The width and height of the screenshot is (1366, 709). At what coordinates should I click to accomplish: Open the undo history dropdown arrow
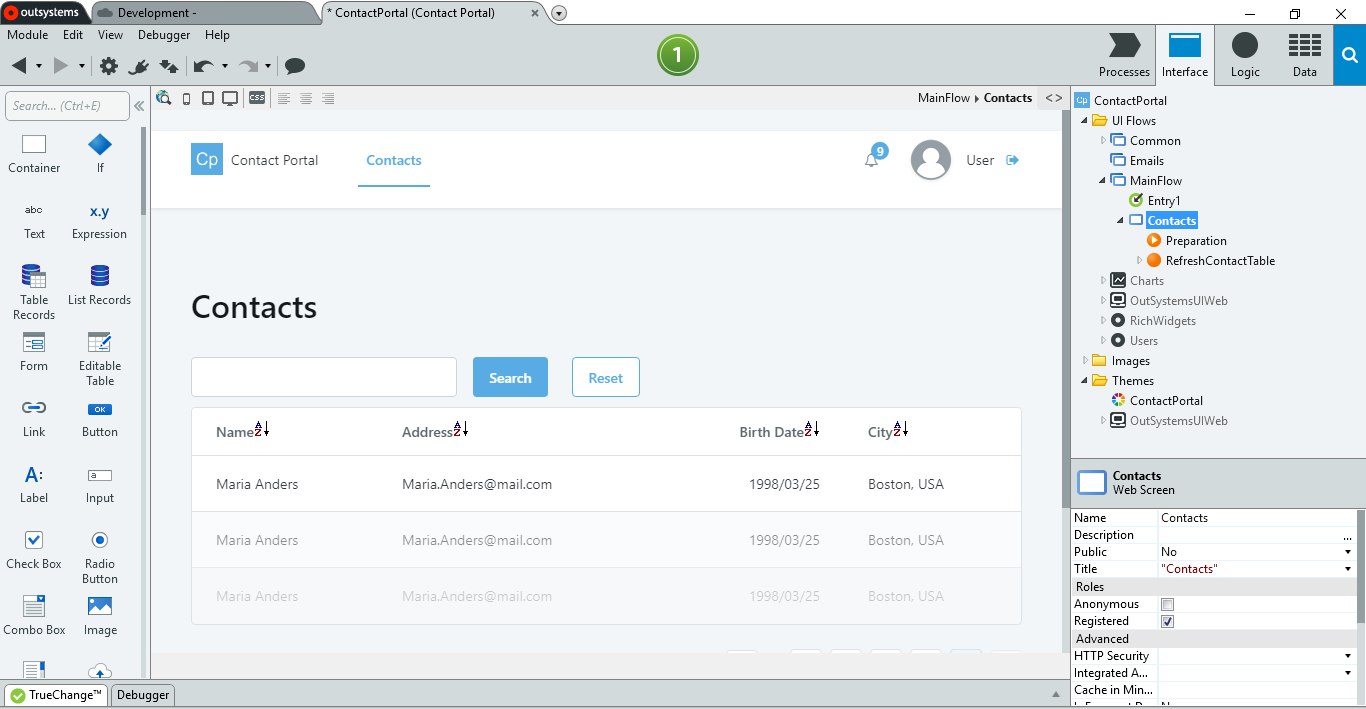(x=224, y=66)
